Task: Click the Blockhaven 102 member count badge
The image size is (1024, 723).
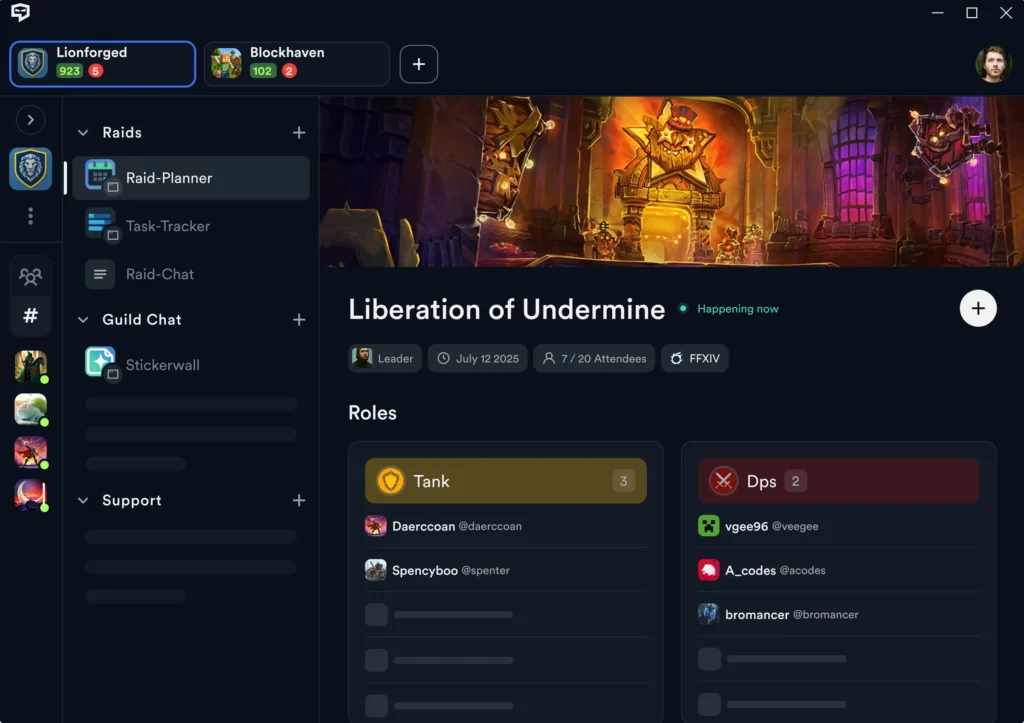Action: tap(263, 71)
